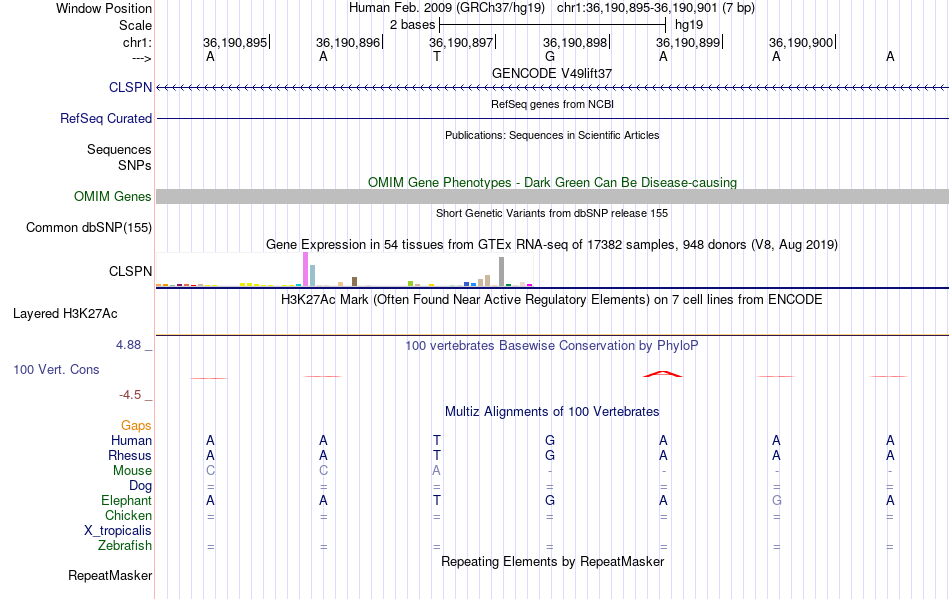Click the red PhyloP conservation peak
This screenshot has width=950, height=599.
662,374
